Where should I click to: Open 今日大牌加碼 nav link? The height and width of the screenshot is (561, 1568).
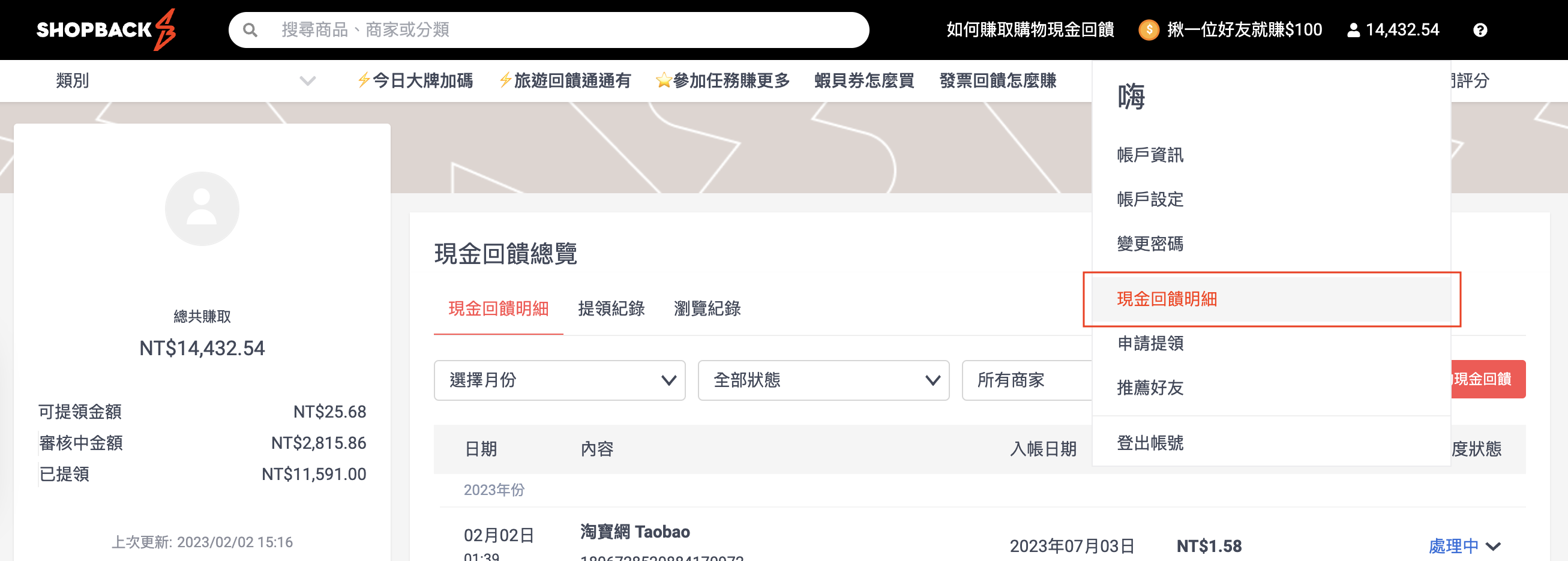[x=415, y=80]
